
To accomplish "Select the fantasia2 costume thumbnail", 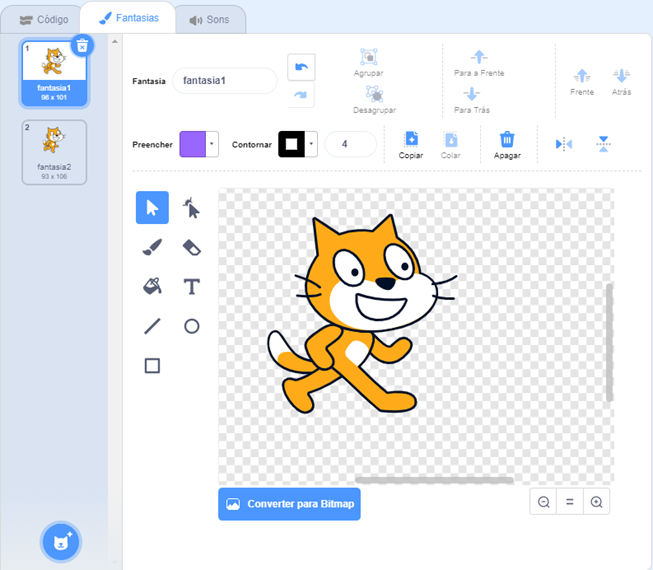I will (54, 151).
